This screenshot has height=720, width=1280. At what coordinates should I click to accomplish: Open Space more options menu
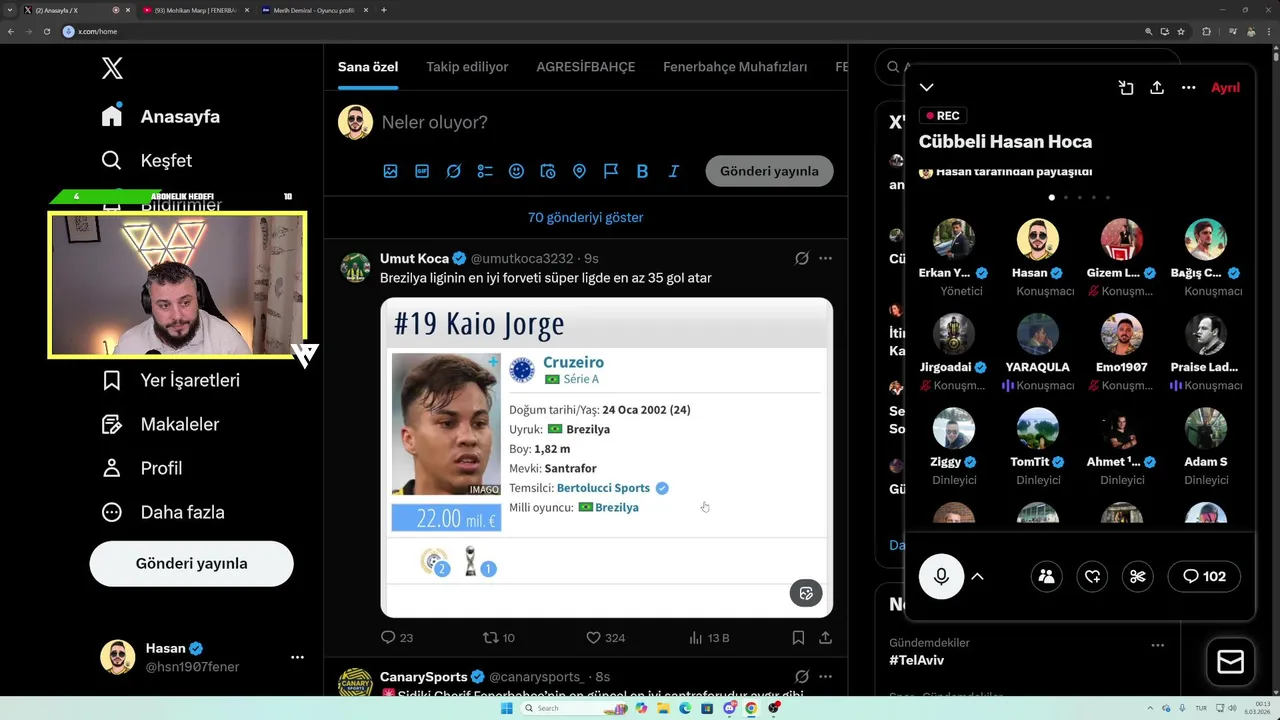(1188, 88)
